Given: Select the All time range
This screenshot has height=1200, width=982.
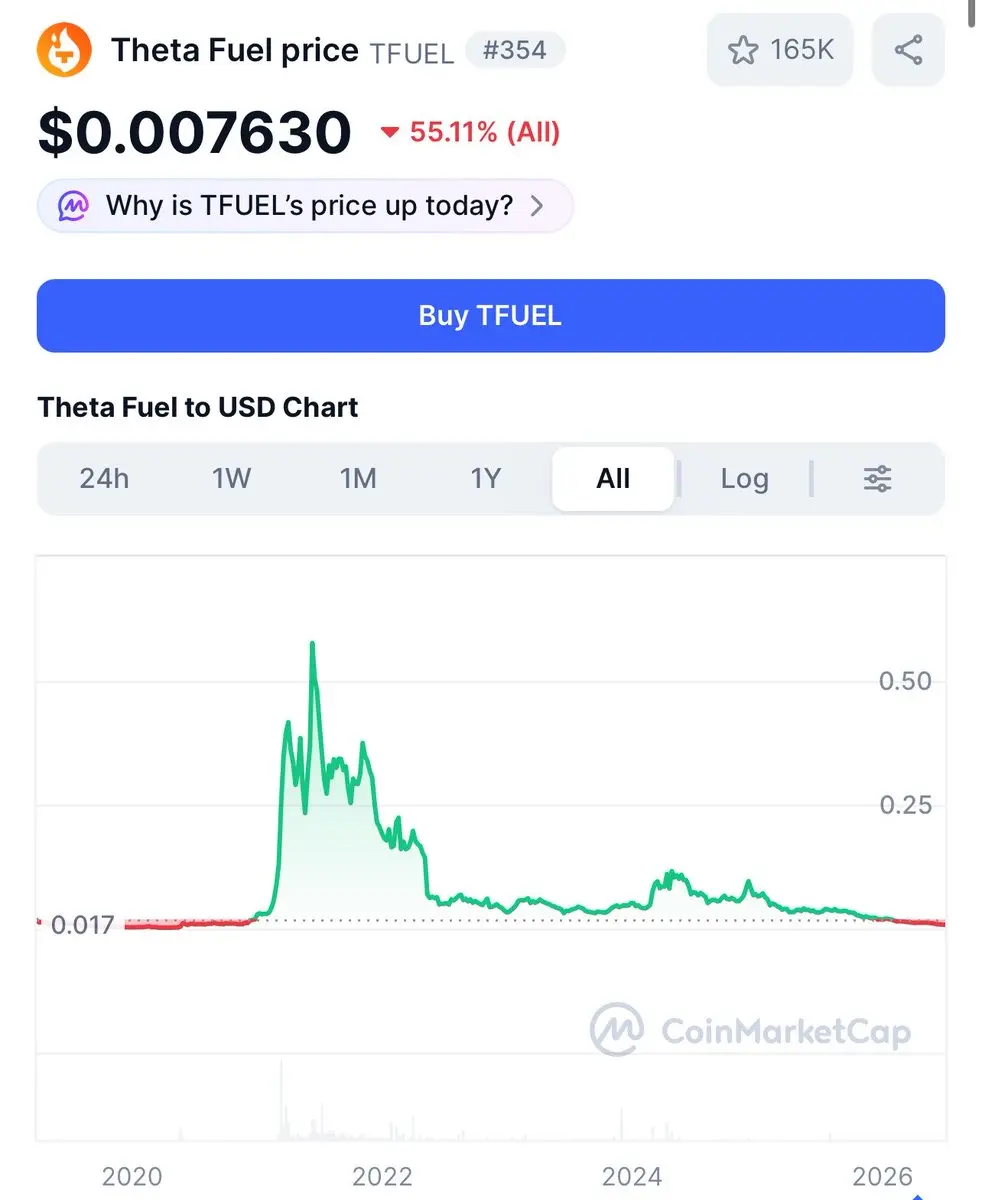Looking at the screenshot, I should point(613,479).
